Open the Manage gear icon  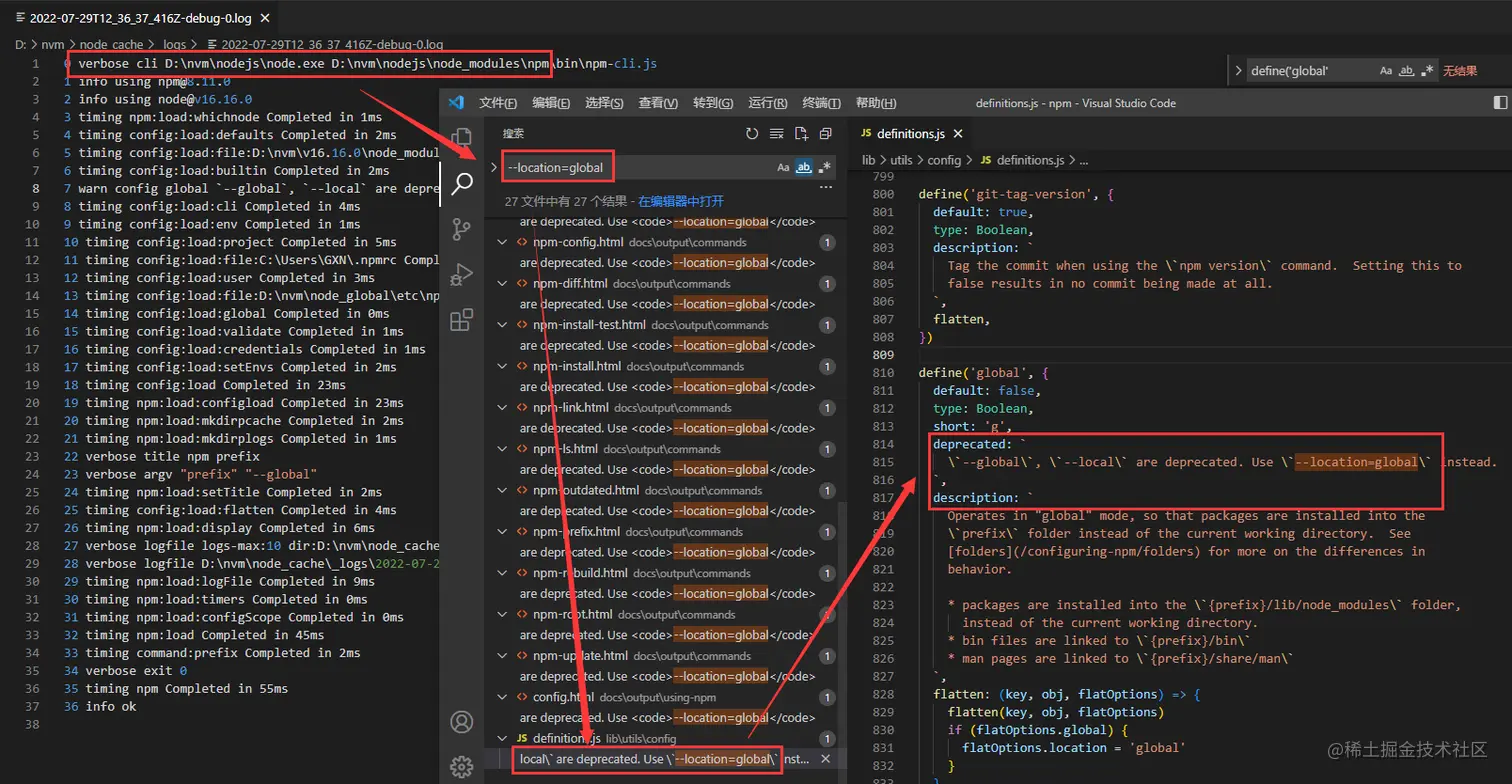click(x=461, y=766)
